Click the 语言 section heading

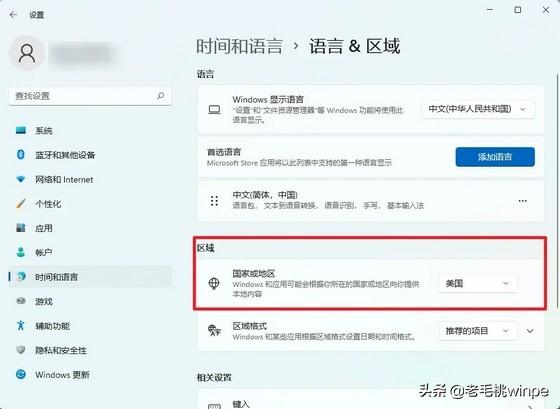pos(205,74)
